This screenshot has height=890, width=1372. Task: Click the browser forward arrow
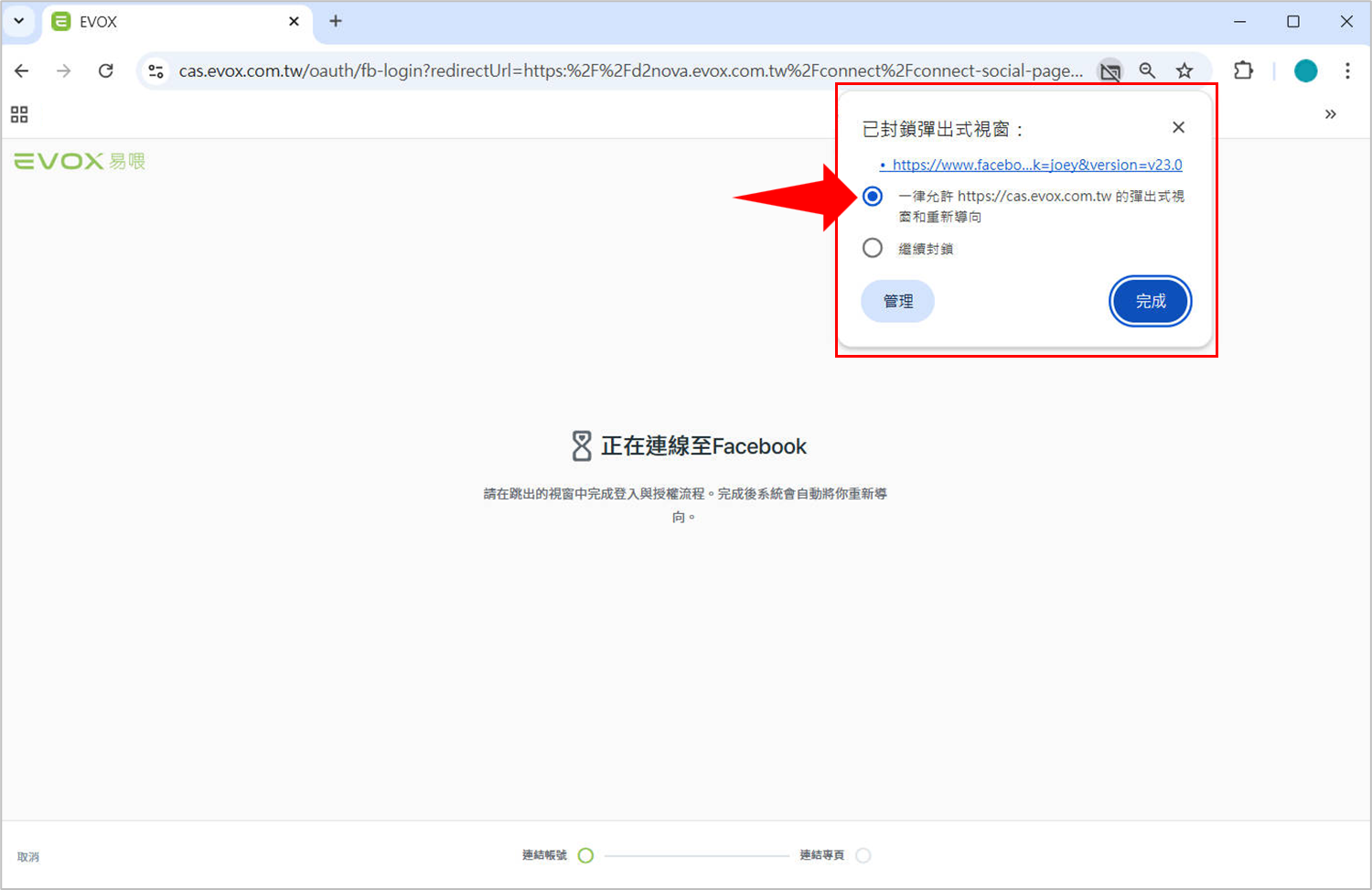63,70
